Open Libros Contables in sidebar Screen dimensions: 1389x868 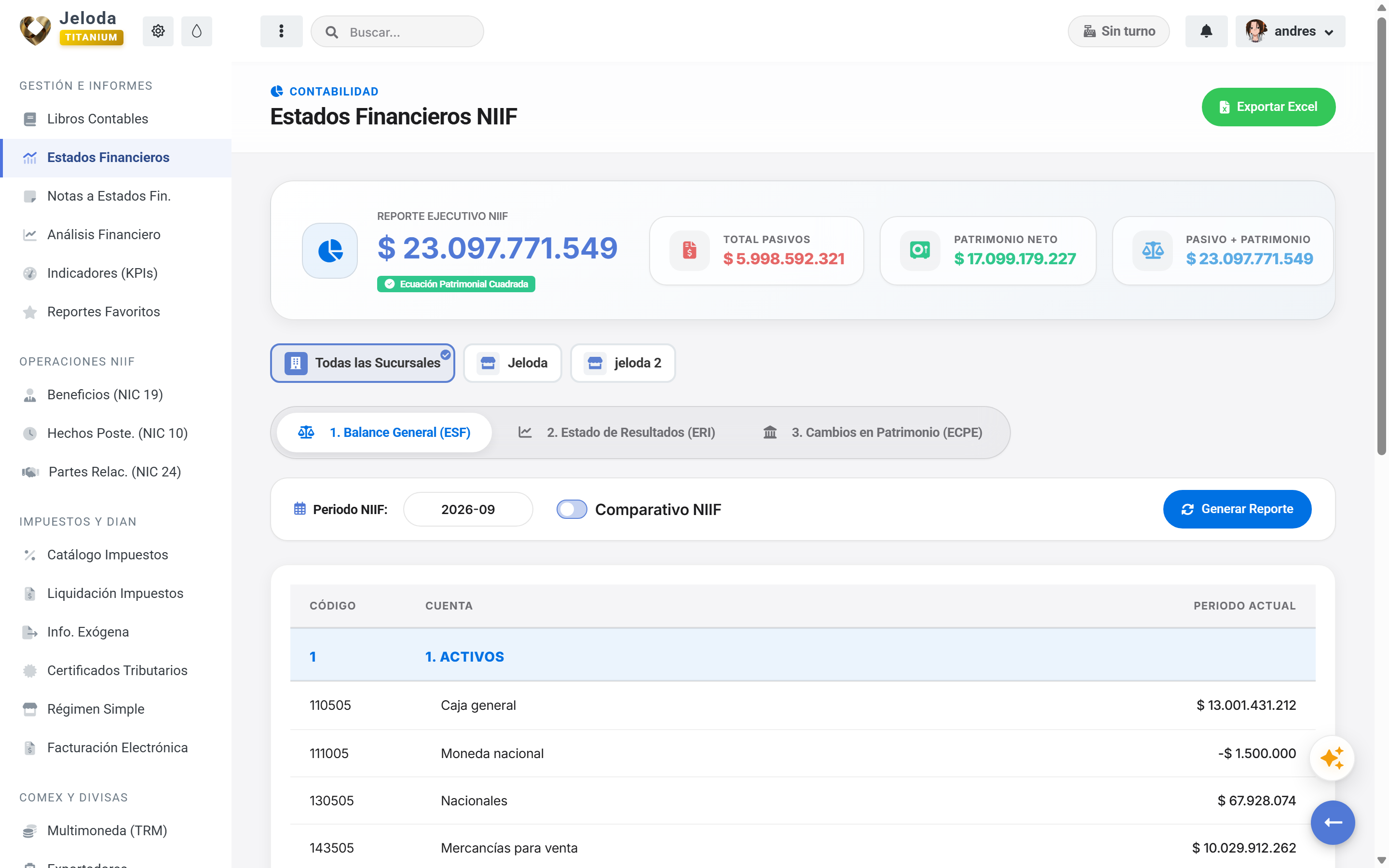[x=116, y=119]
